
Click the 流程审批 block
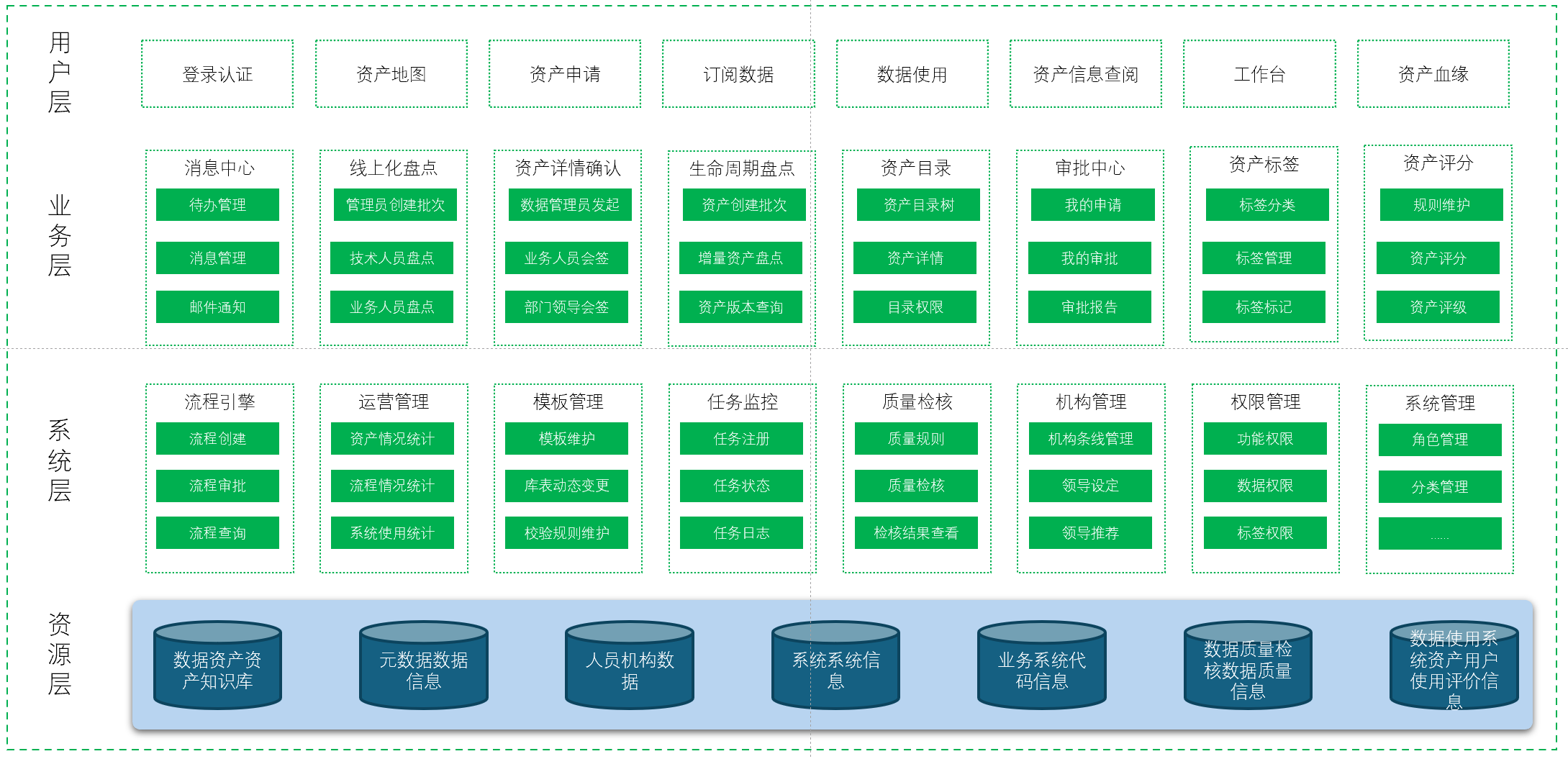[217, 486]
